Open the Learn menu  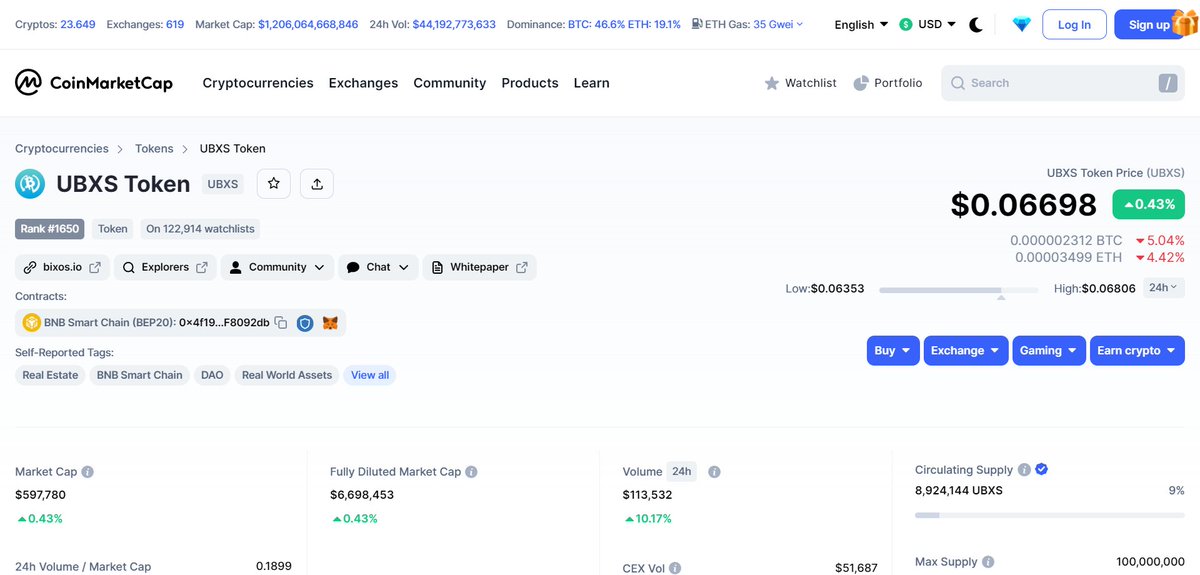pos(591,83)
